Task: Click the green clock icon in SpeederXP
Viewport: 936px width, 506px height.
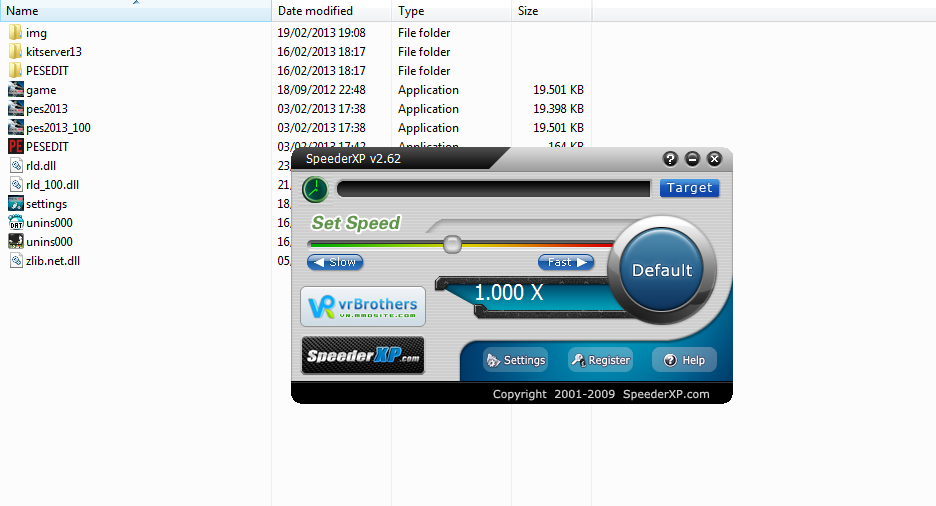Action: [315, 190]
